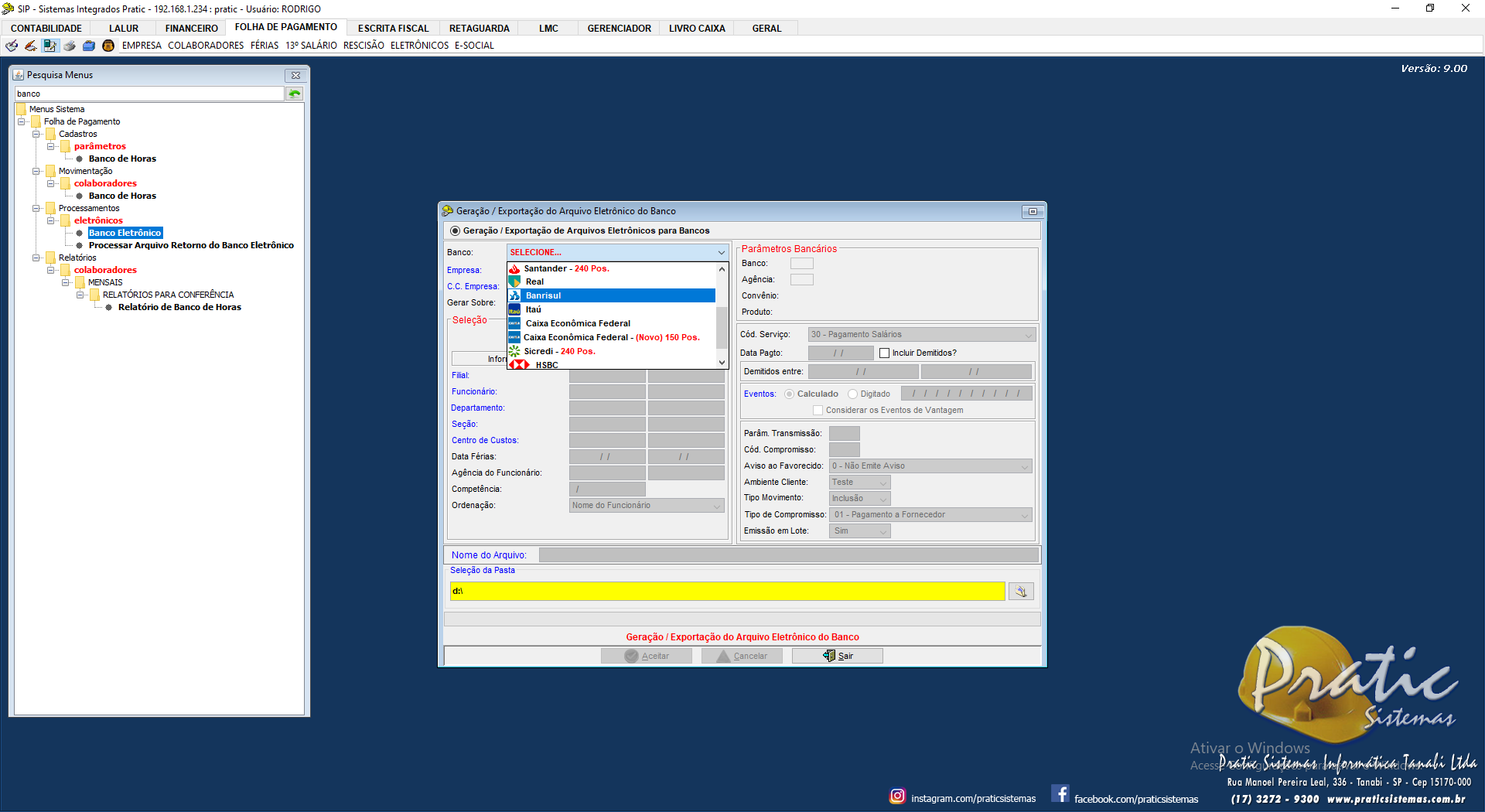Open the ESCRITA FISCAL tab
Image resolution: width=1485 pixels, height=812 pixels.
[393, 29]
